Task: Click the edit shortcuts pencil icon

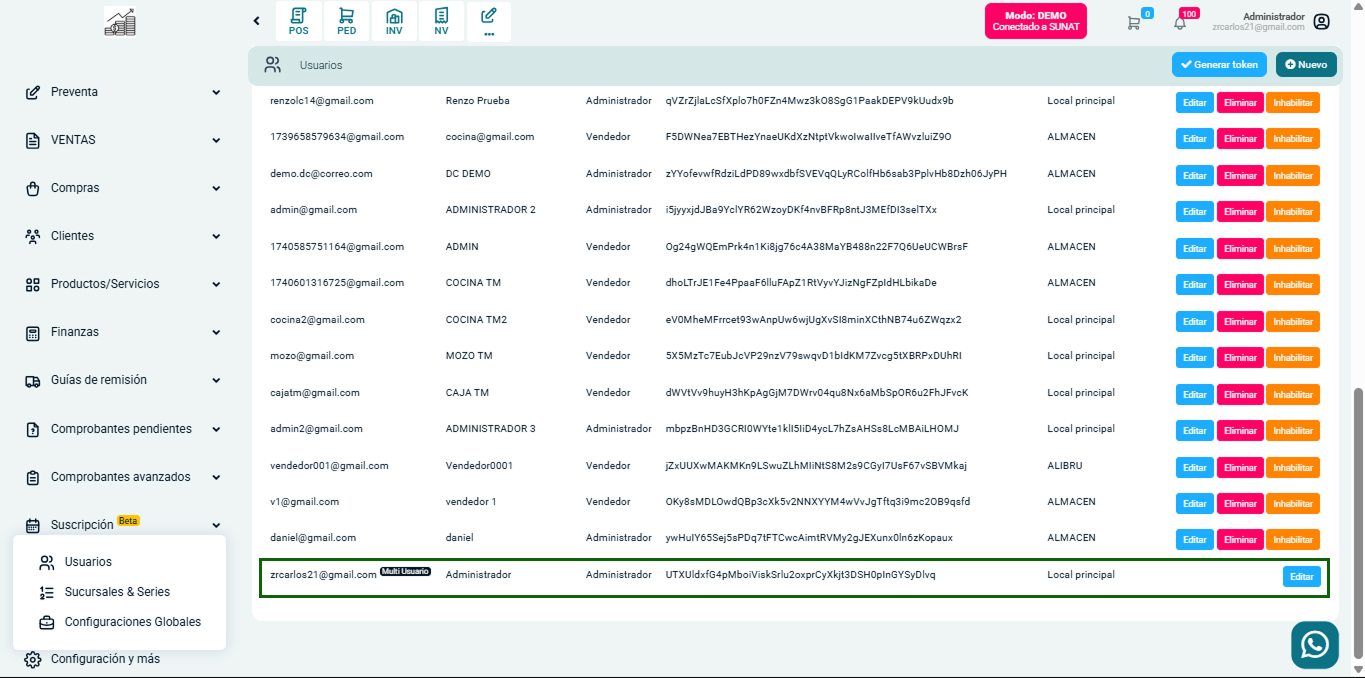Action: 488,21
